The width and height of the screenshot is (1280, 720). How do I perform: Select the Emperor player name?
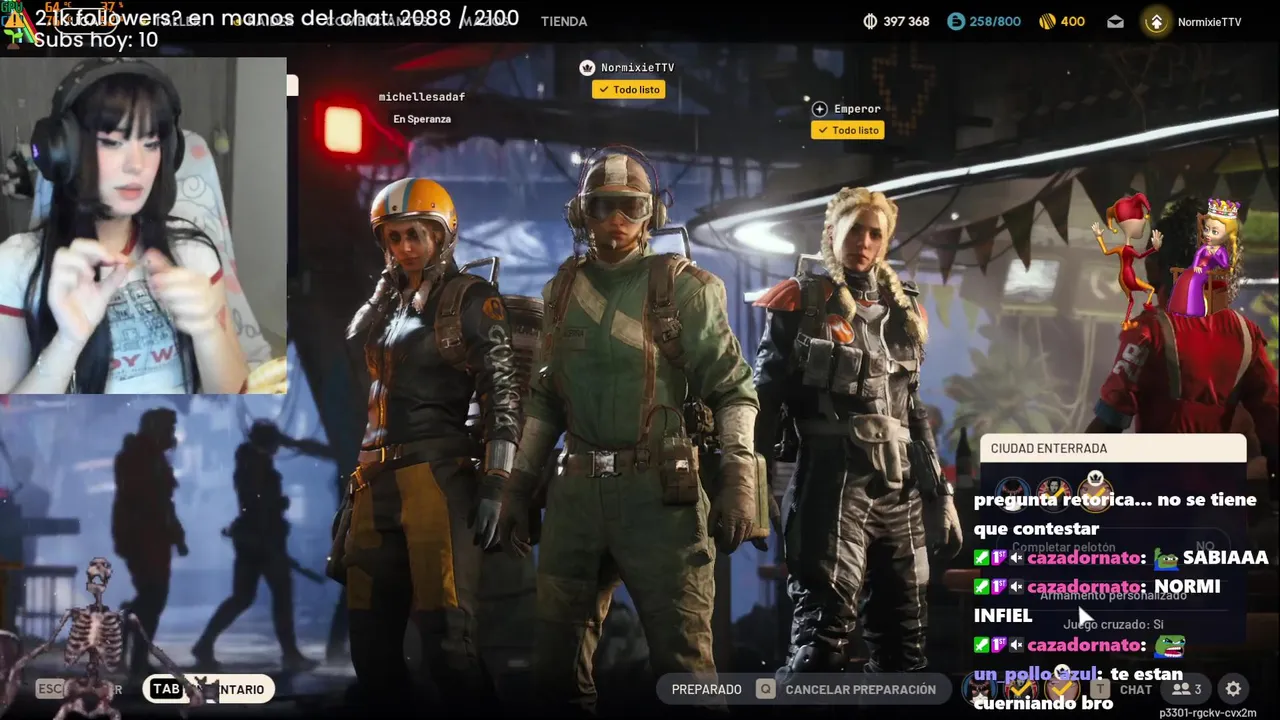coord(857,108)
